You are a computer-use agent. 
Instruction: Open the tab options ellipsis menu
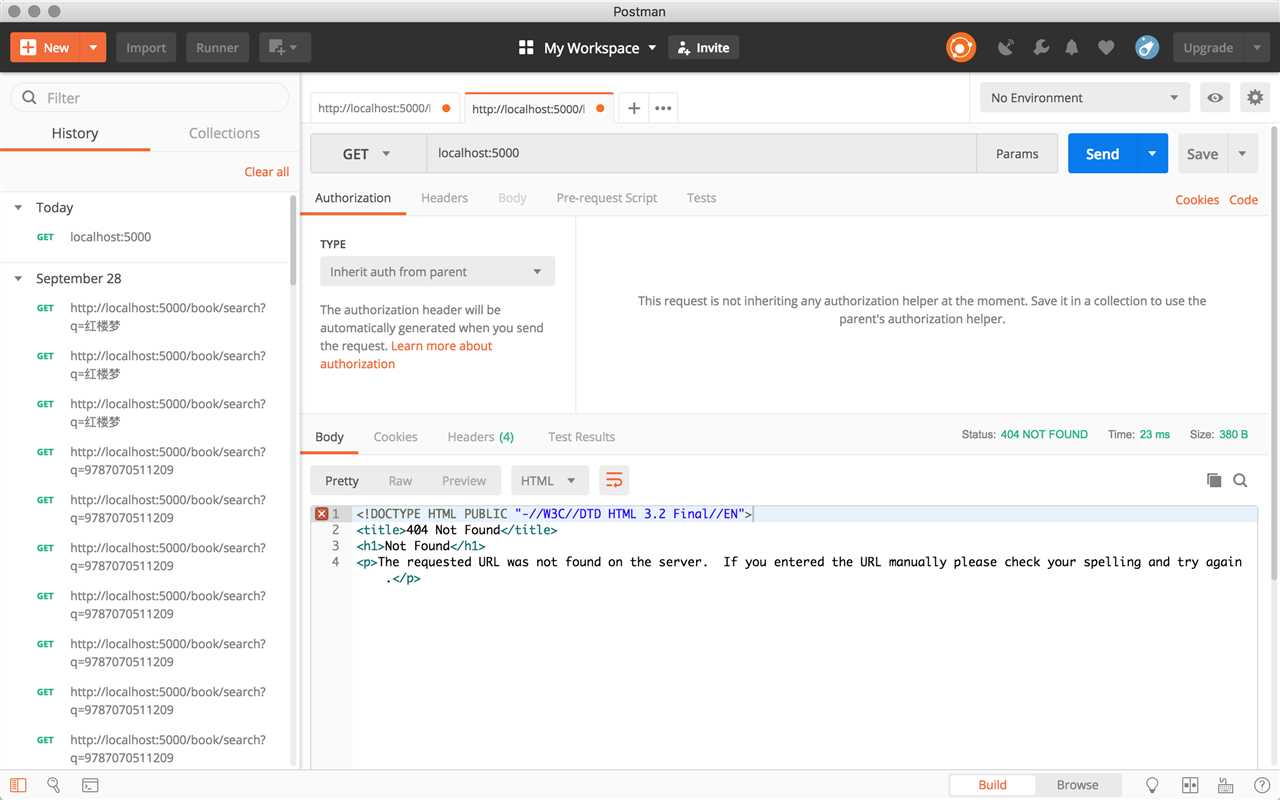(663, 108)
